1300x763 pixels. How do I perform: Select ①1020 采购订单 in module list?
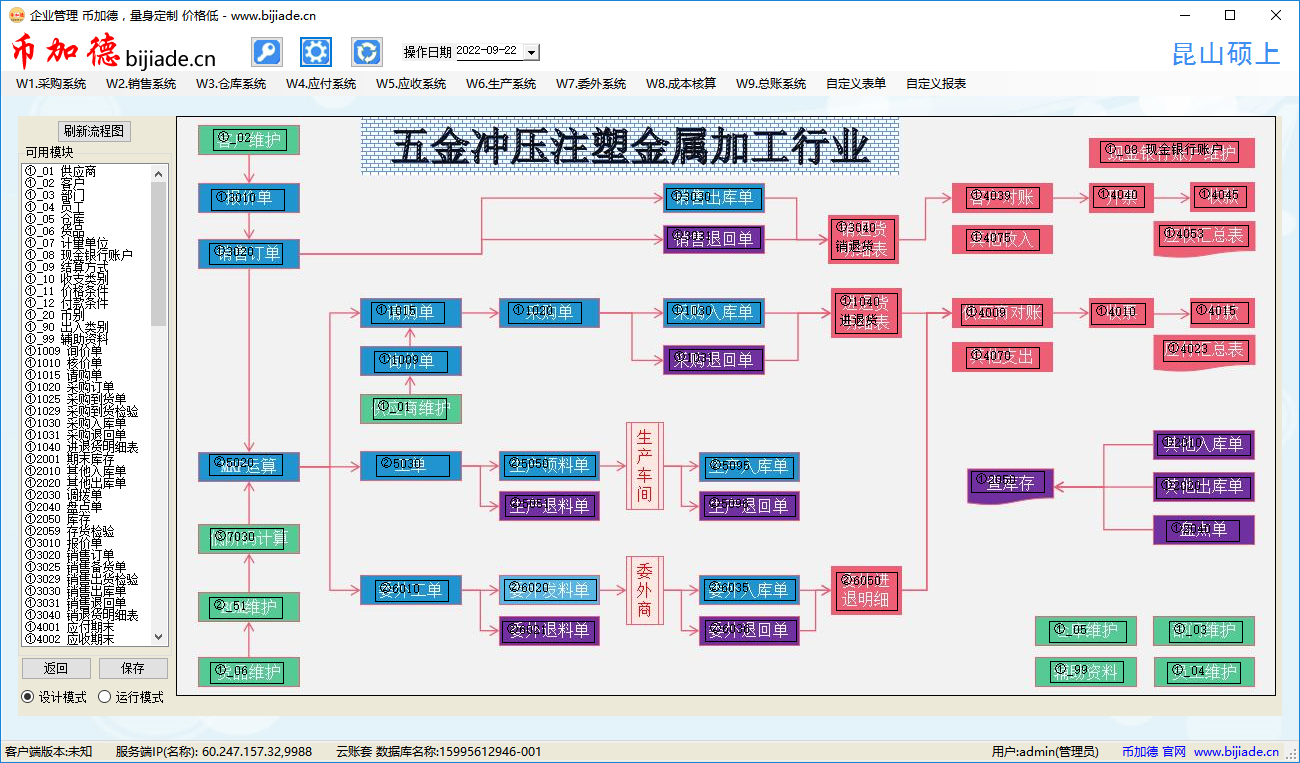tap(70, 387)
